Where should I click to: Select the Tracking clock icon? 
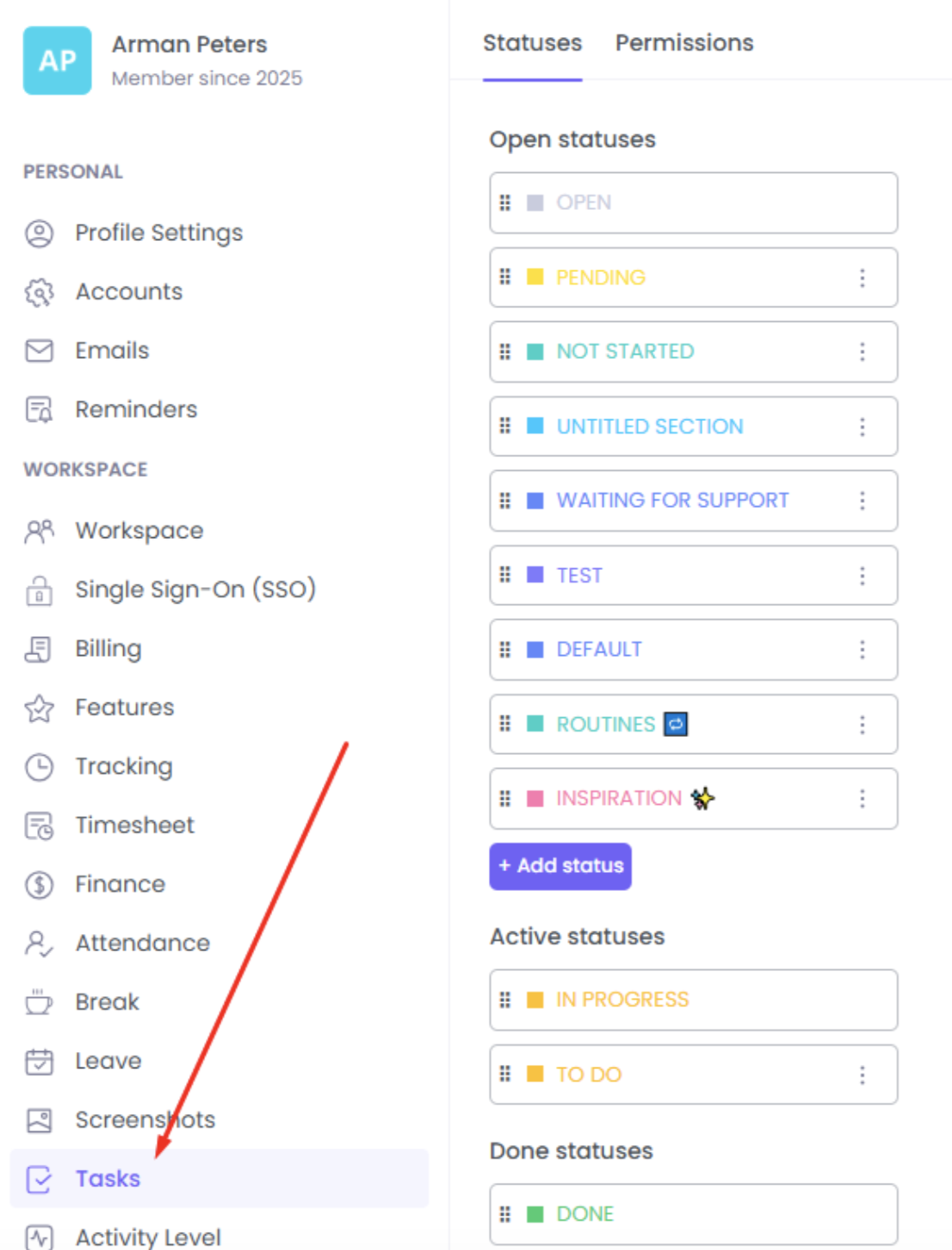click(x=40, y=766)
